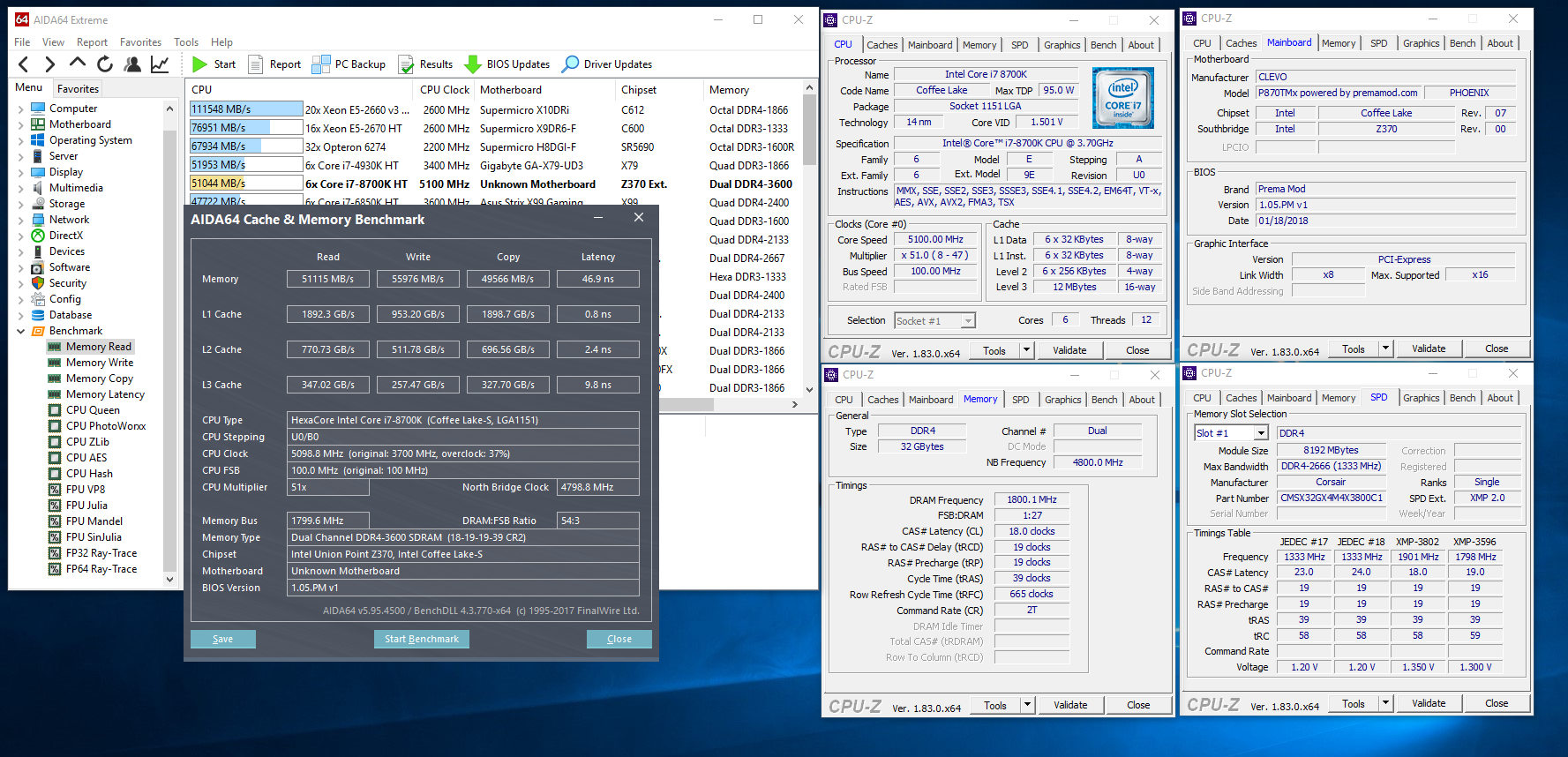Click the green Start arrow icon
This screenshot has width=1568, height=757.
pos(200,64)
